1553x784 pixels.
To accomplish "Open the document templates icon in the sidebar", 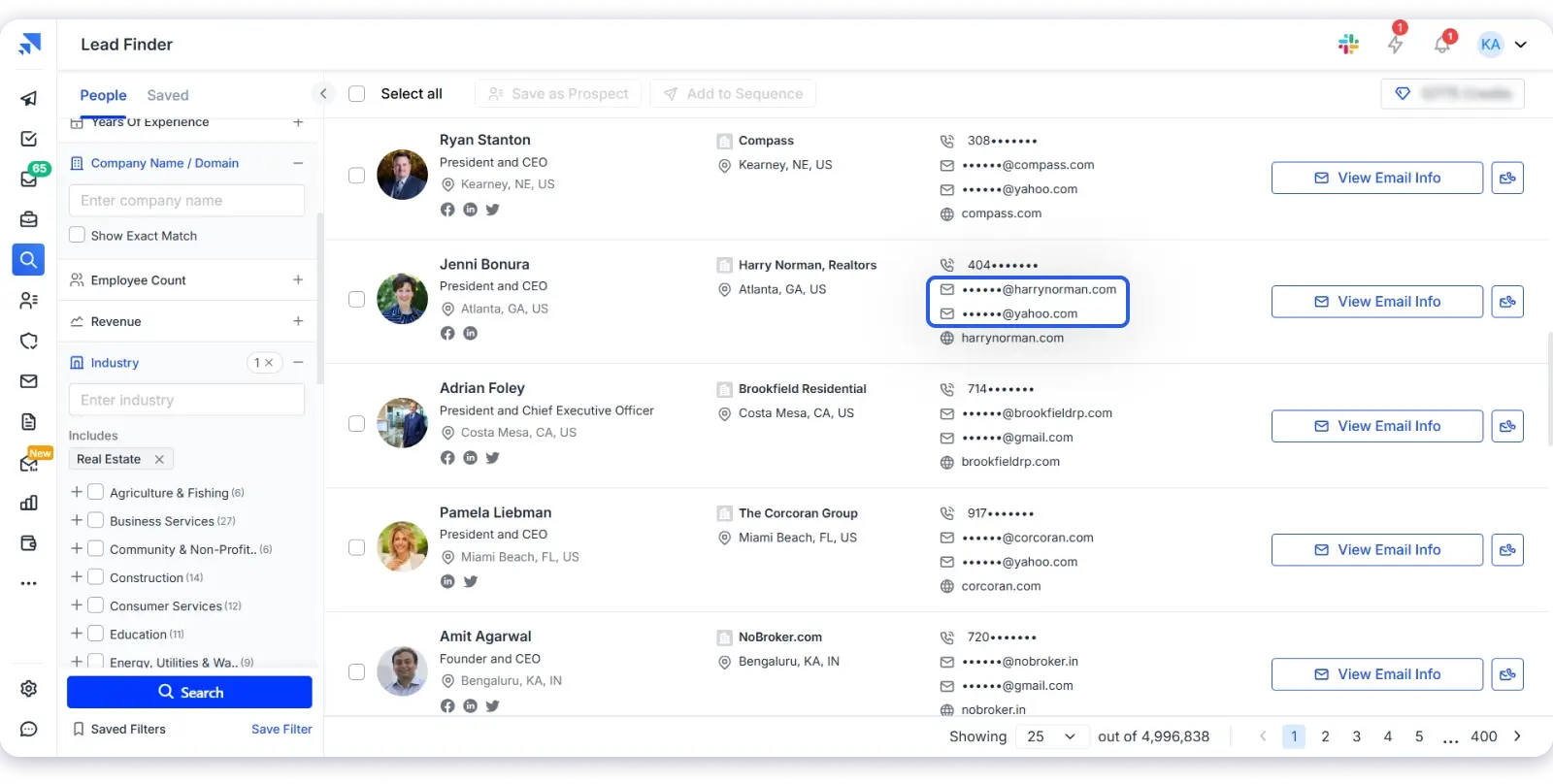I will coord(29,422).
